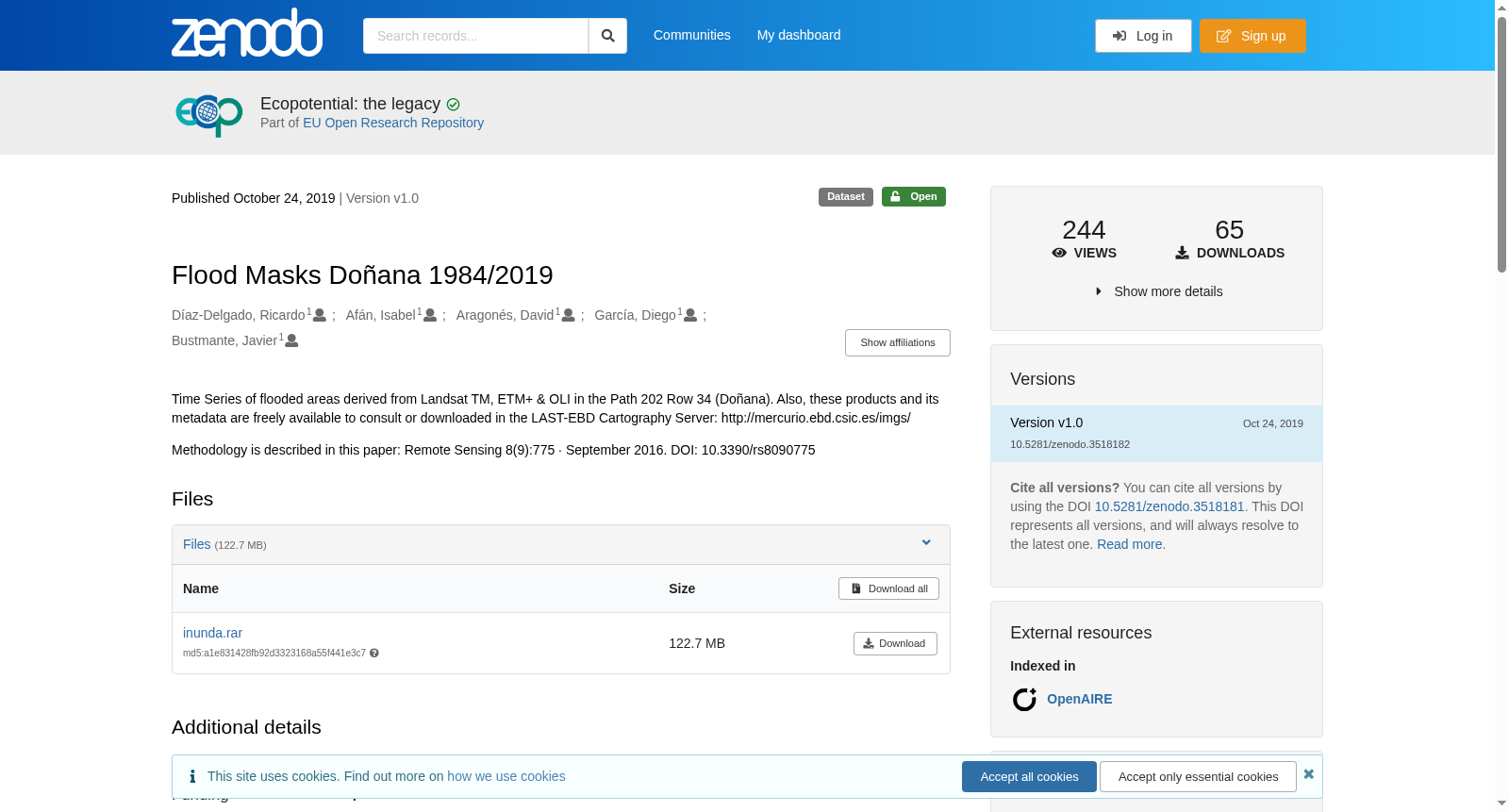Open Ecopotential: the legacy community
This screenshot has height=812, width=1509.
pos(350,104)
